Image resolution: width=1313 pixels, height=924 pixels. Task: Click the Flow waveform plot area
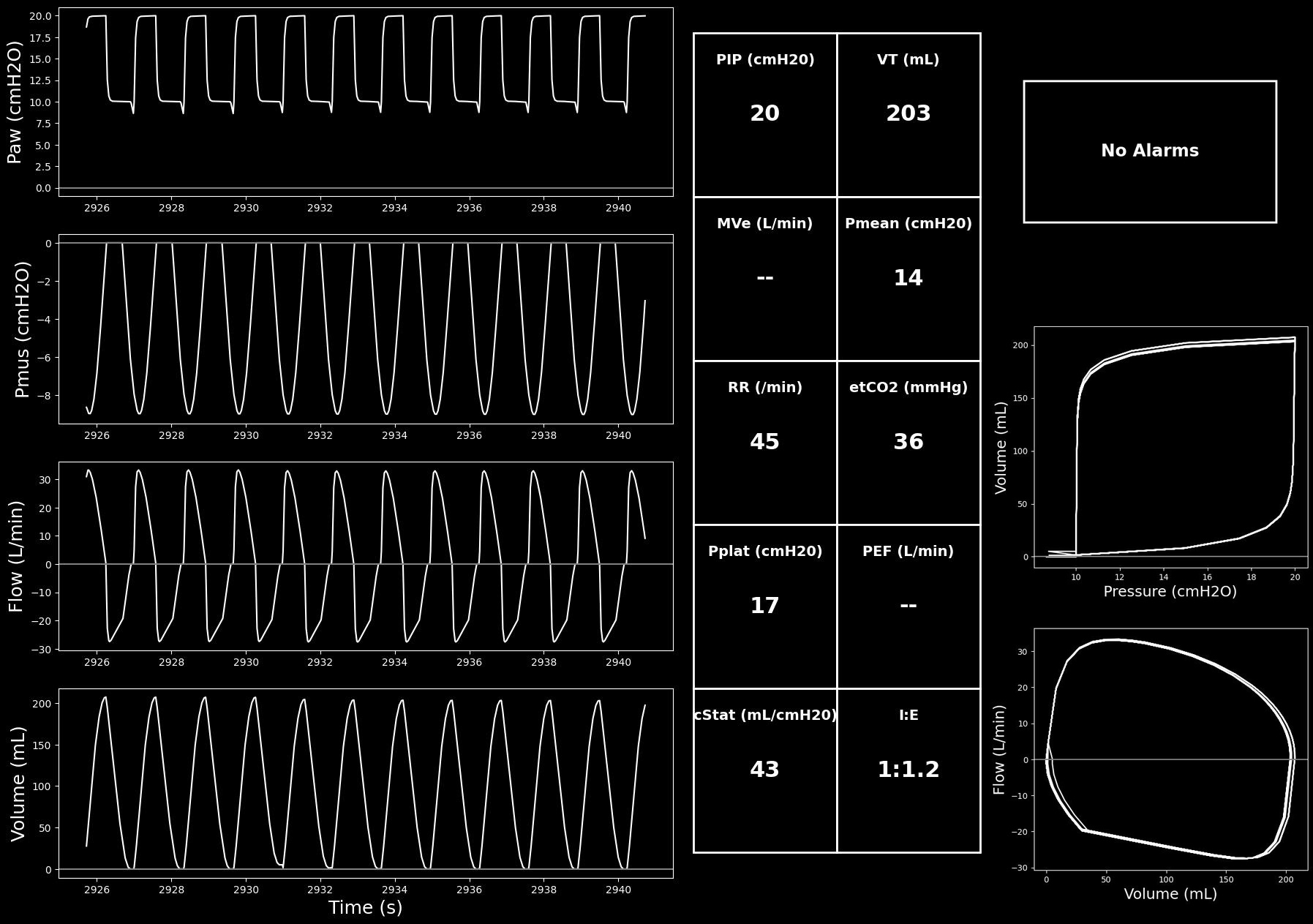[x=366, y=556]
